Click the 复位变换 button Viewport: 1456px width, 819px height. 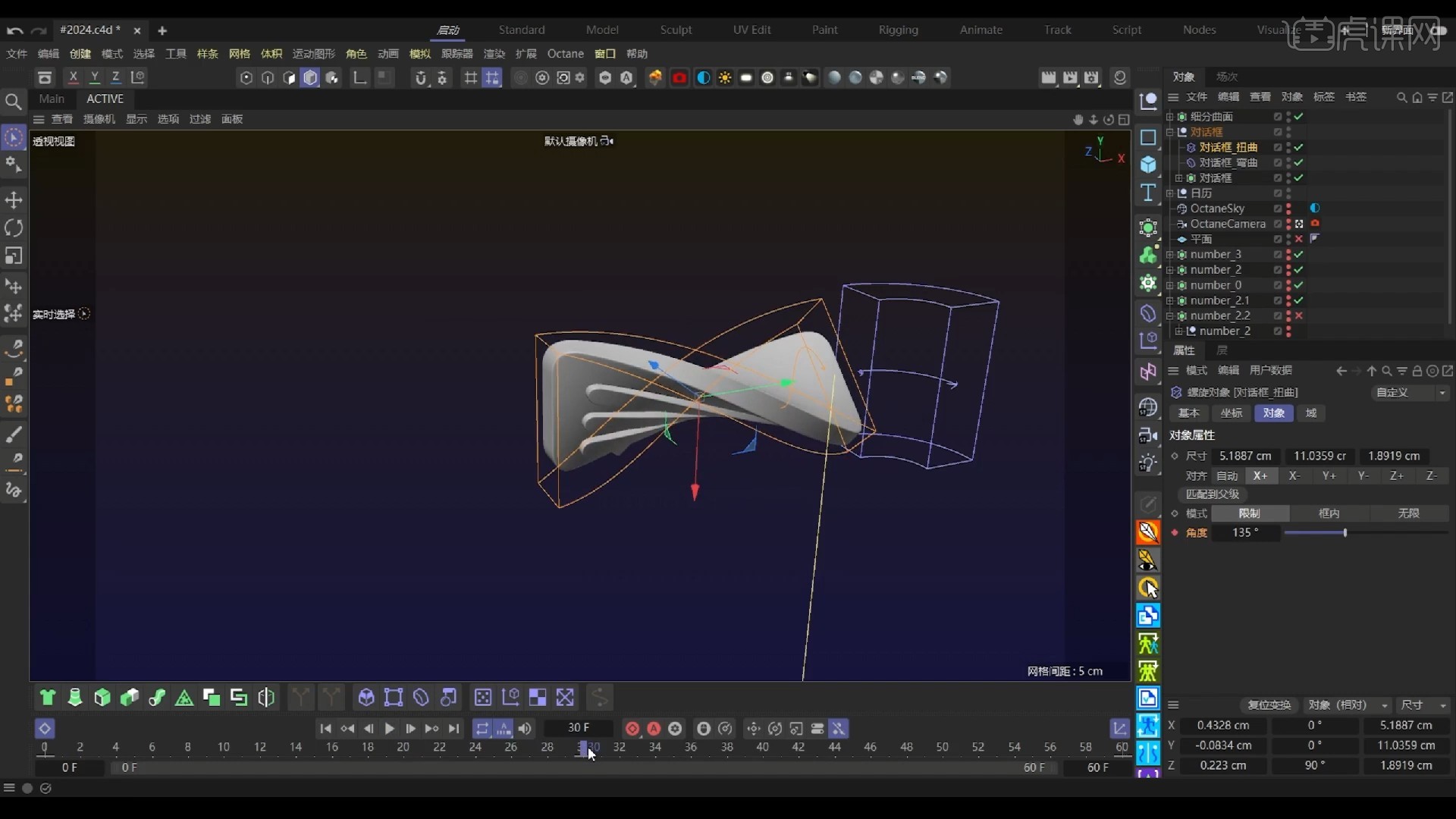click(1269, 705)
